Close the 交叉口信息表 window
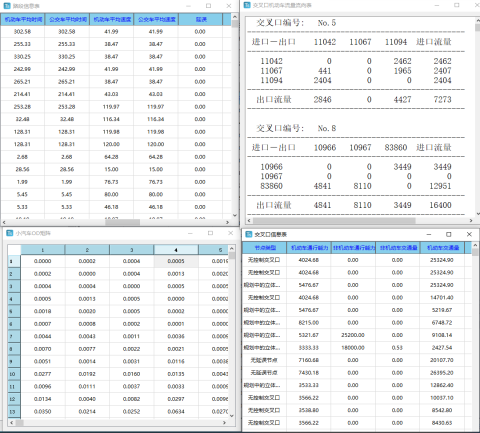This screenshot has height=433, width=480. tap(469, 234)
